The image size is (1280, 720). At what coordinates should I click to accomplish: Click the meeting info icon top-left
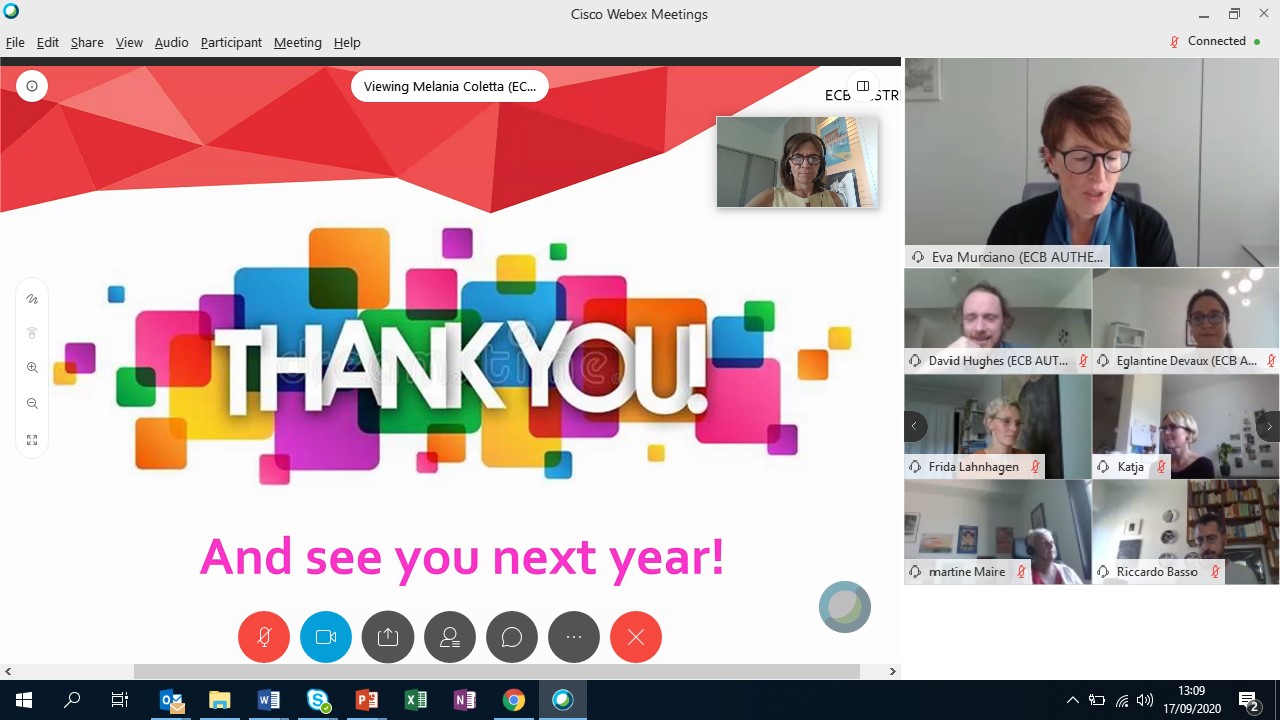click(32, 86)
